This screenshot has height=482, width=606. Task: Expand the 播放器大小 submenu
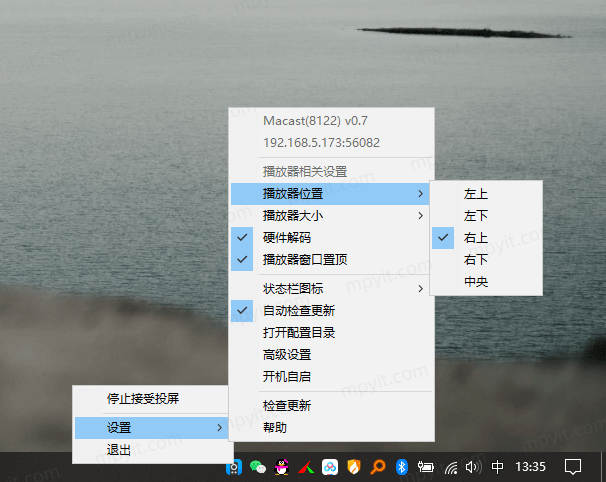[x=330, y=216]
